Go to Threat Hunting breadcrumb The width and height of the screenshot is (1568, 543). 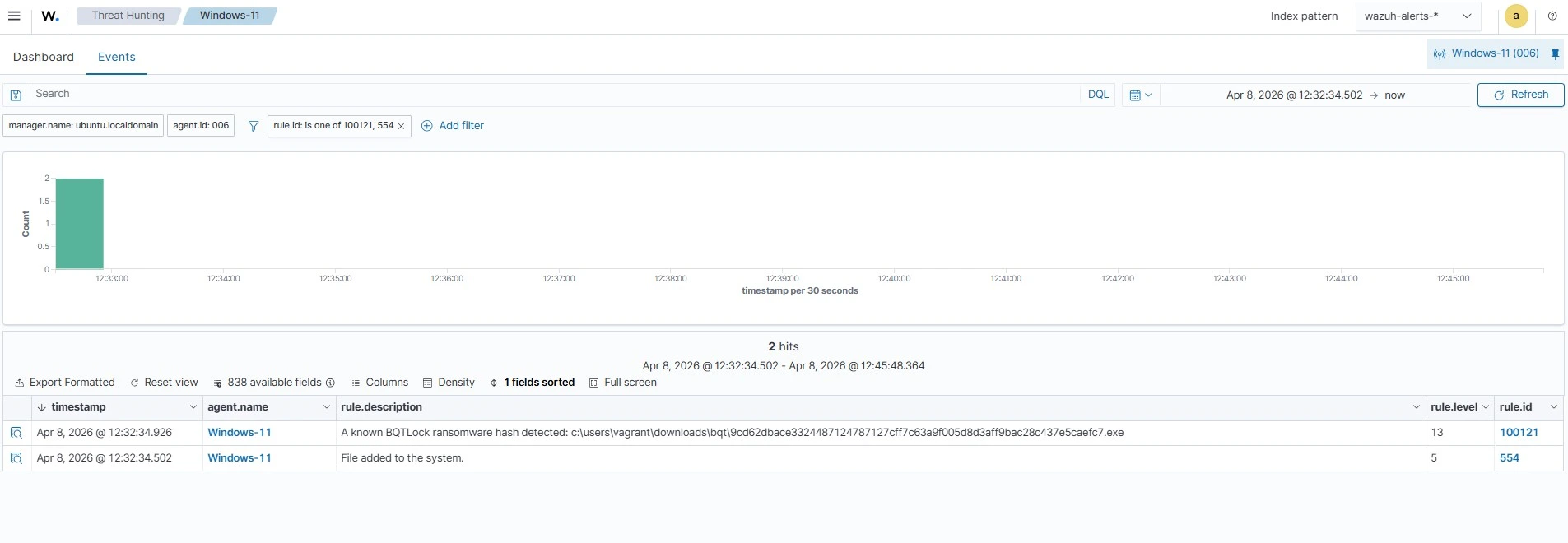click(x=128, y=16)
